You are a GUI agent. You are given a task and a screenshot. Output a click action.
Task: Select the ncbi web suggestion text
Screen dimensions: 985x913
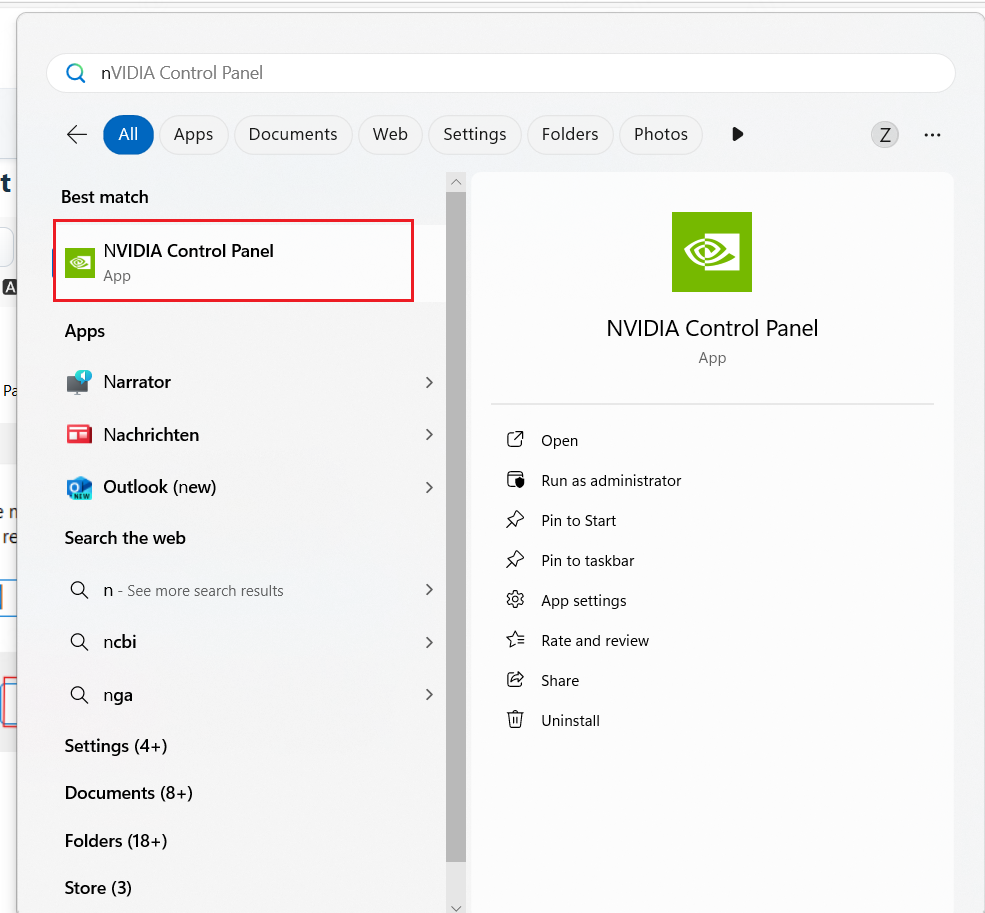(x=119, y=642)
